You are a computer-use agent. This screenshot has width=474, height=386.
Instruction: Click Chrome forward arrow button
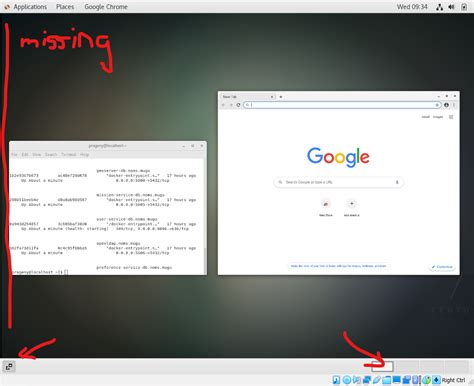coord(231,105)
